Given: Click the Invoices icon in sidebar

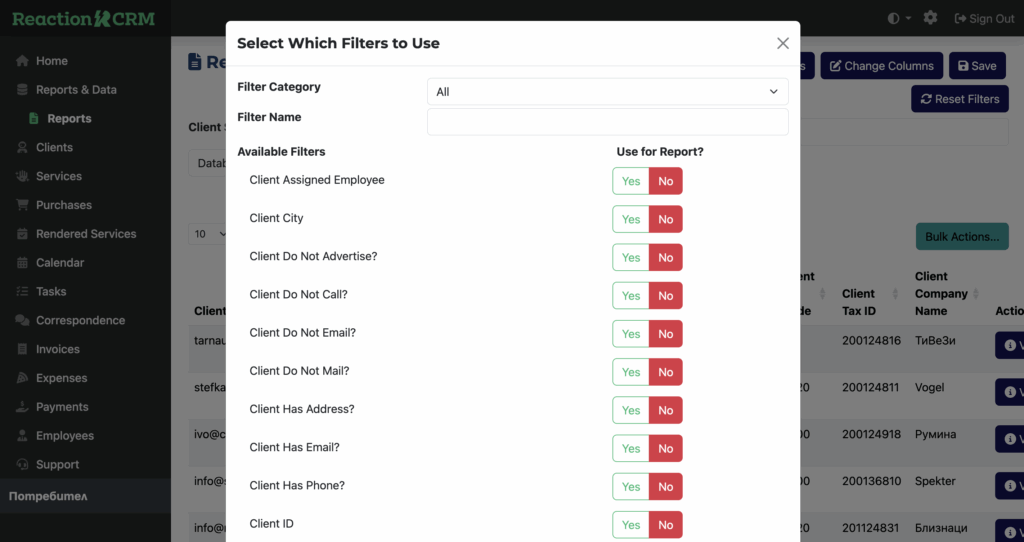Looking at the screenshot, I should [22, 349].
